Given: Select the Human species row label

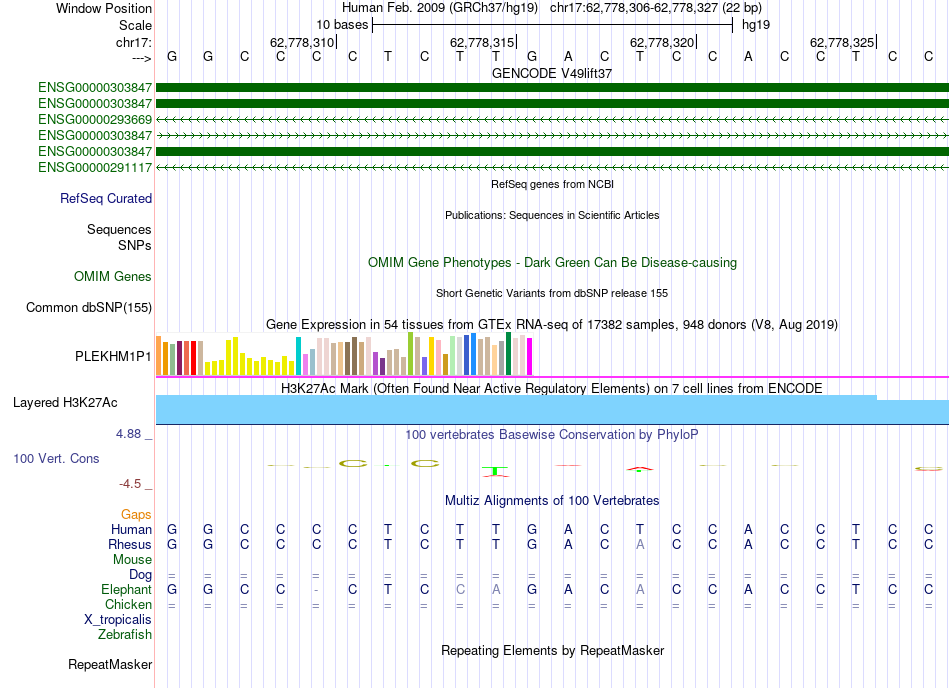Looking at the screenshot, I should pyautogui.click(x=131, y=529).
